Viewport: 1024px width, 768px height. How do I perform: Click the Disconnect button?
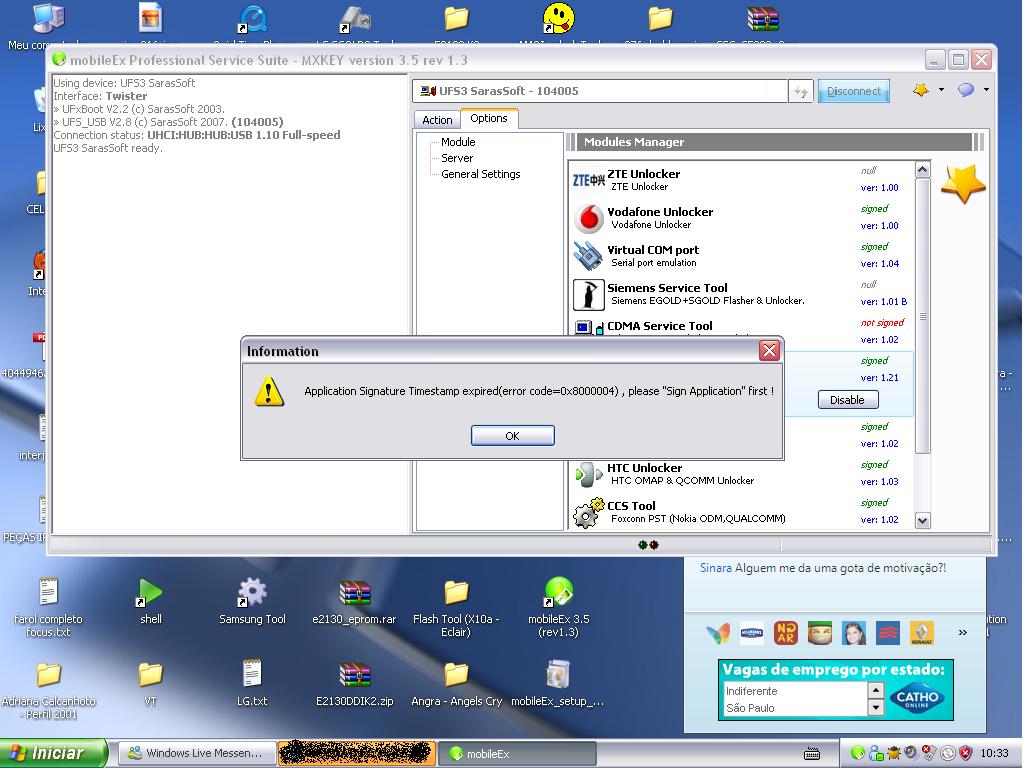tap(854, 91)
